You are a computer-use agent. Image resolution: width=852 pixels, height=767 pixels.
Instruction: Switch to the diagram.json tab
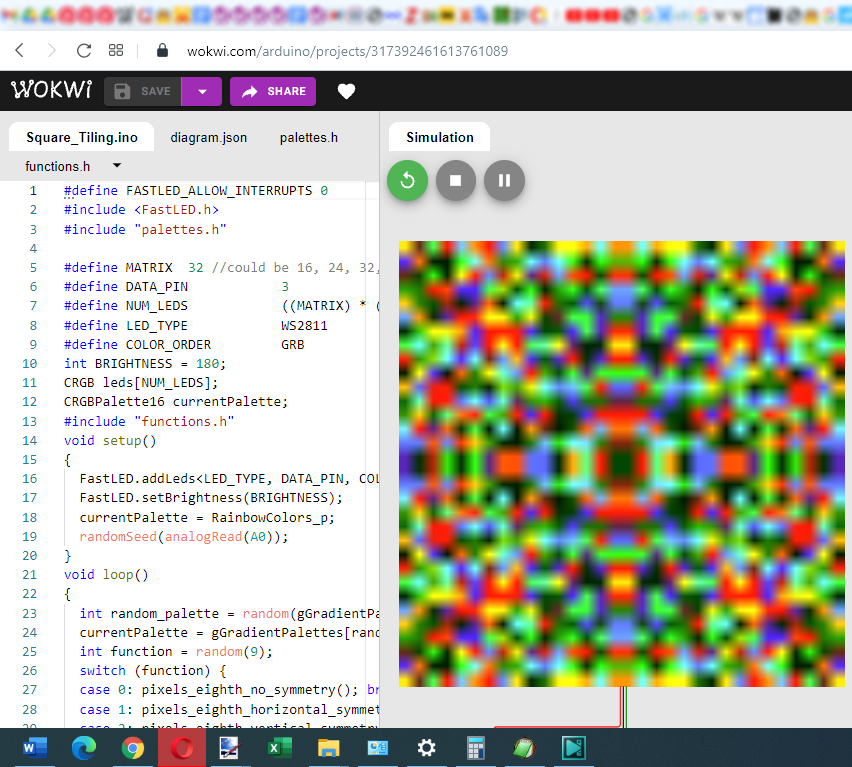coord(208,137)
